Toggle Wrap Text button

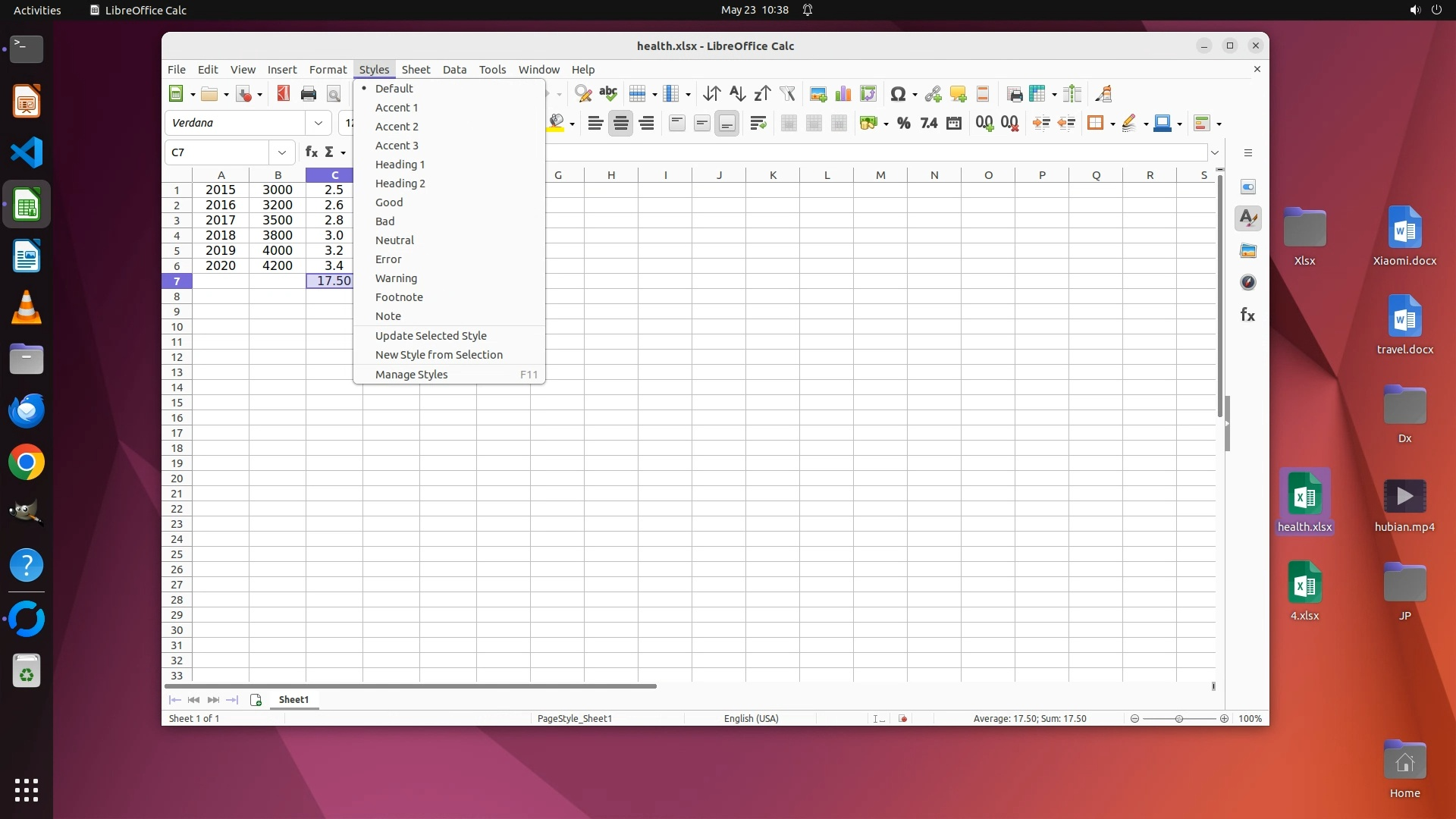tap(758, 124)
